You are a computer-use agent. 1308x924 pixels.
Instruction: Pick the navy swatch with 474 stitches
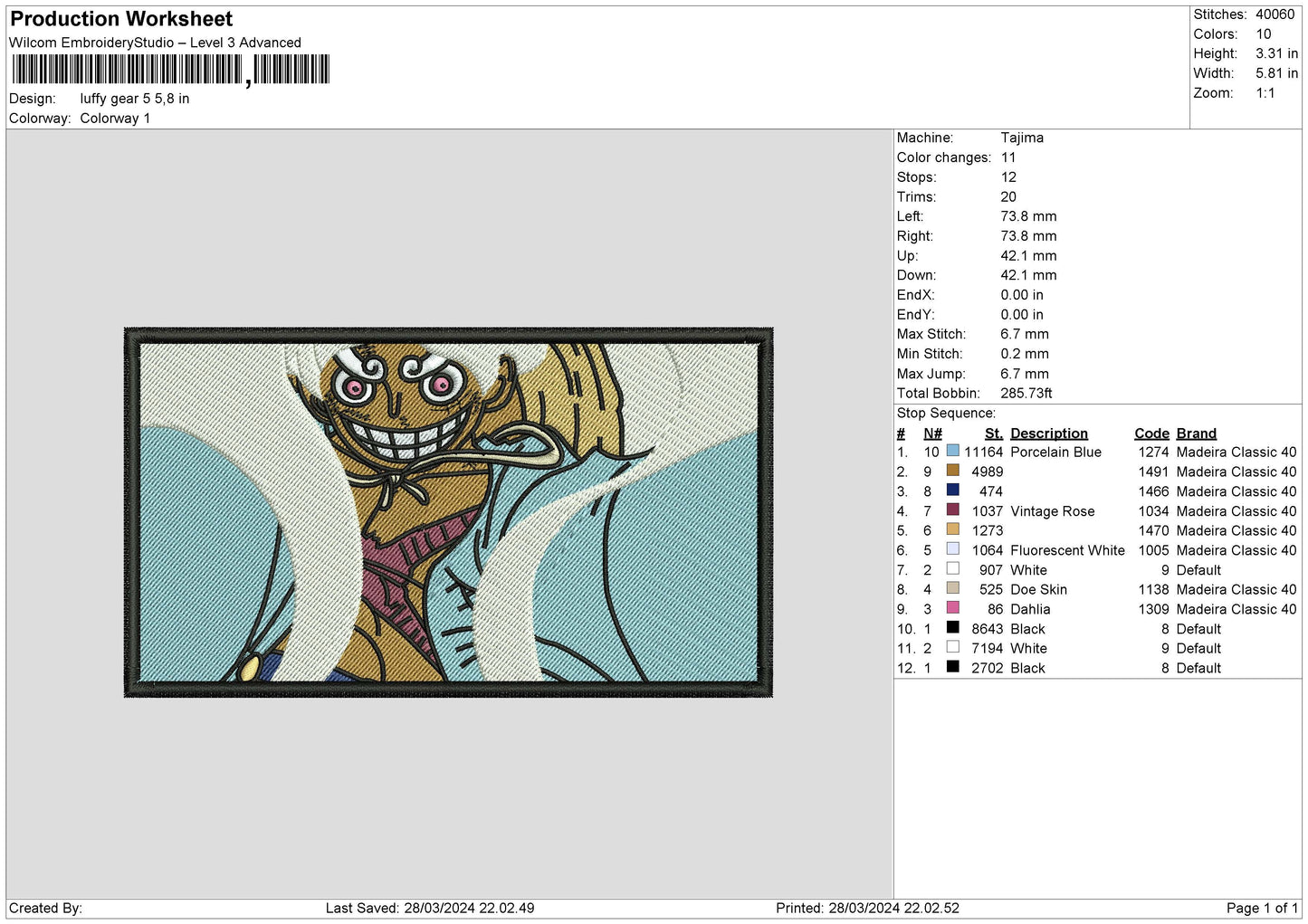[952, 491]
